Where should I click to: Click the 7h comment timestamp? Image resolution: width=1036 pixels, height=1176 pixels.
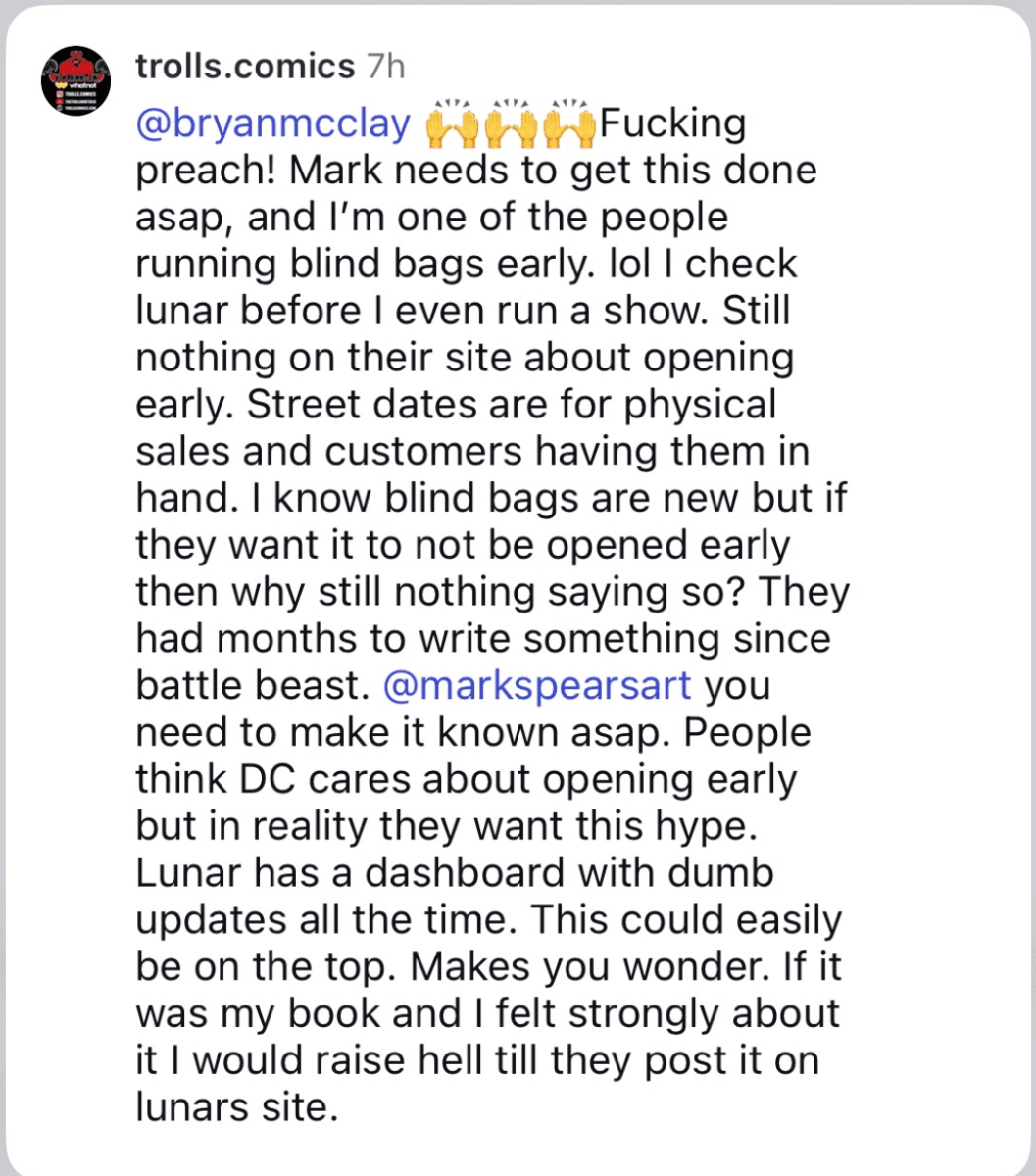[384, 67]
